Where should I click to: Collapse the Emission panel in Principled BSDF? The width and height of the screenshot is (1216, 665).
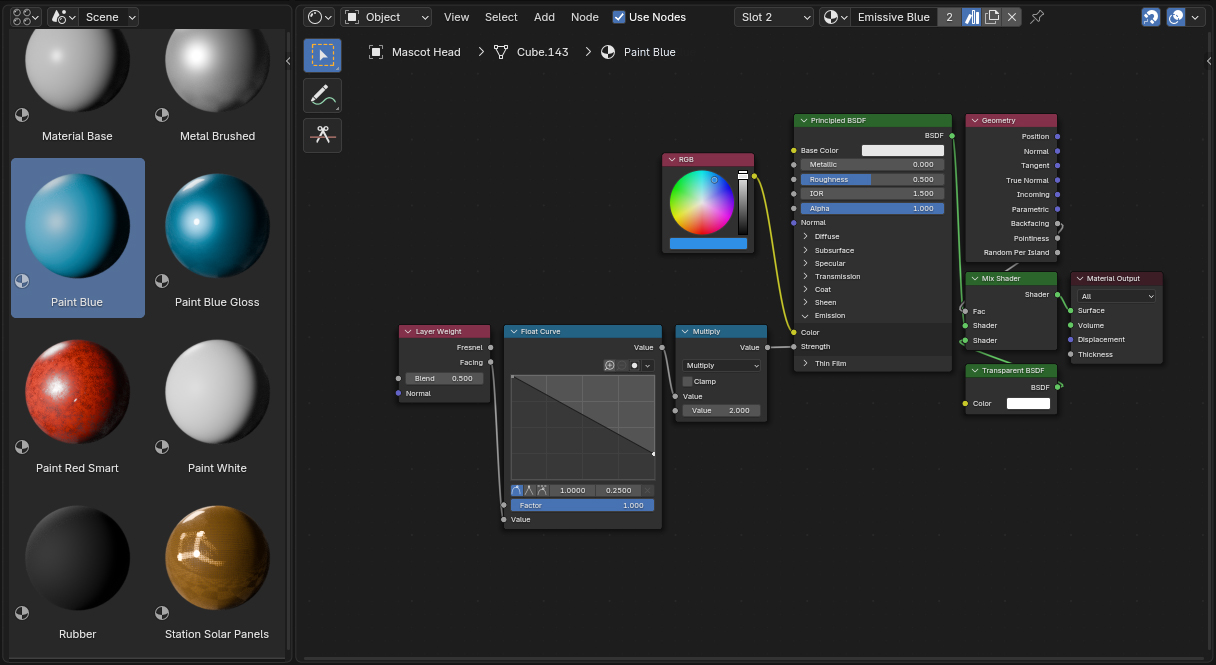coord(805,315)
